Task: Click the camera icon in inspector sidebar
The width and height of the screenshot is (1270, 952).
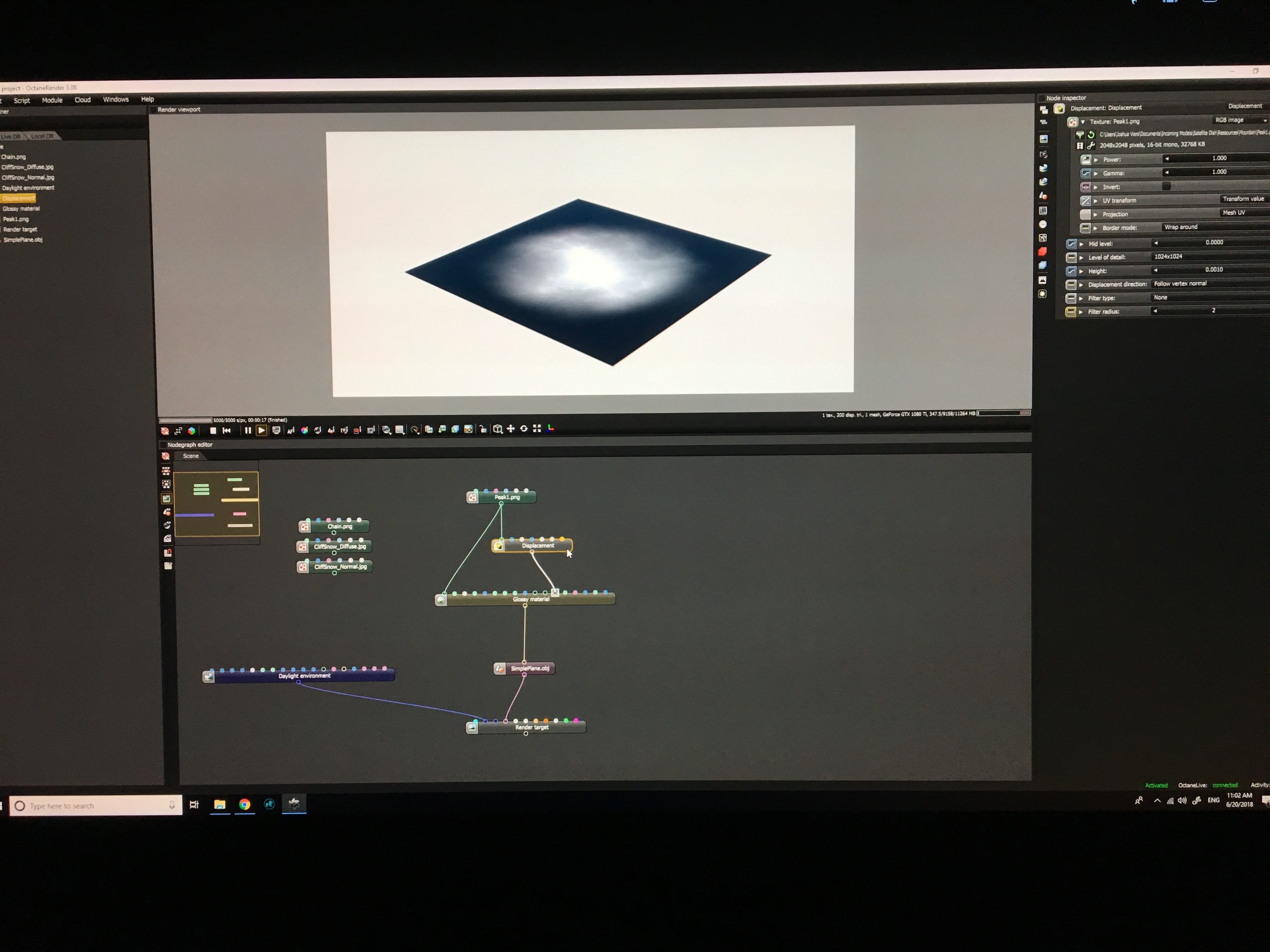Action: pos(1043,154)
